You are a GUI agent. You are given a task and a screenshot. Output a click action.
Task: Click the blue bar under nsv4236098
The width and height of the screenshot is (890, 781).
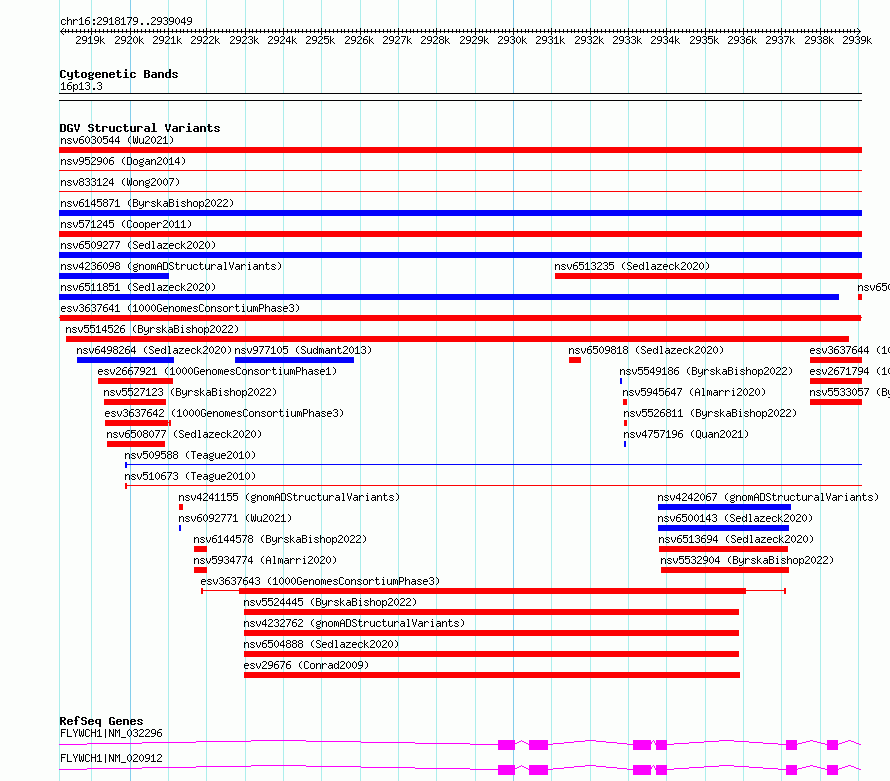click(x=114, y=276)
